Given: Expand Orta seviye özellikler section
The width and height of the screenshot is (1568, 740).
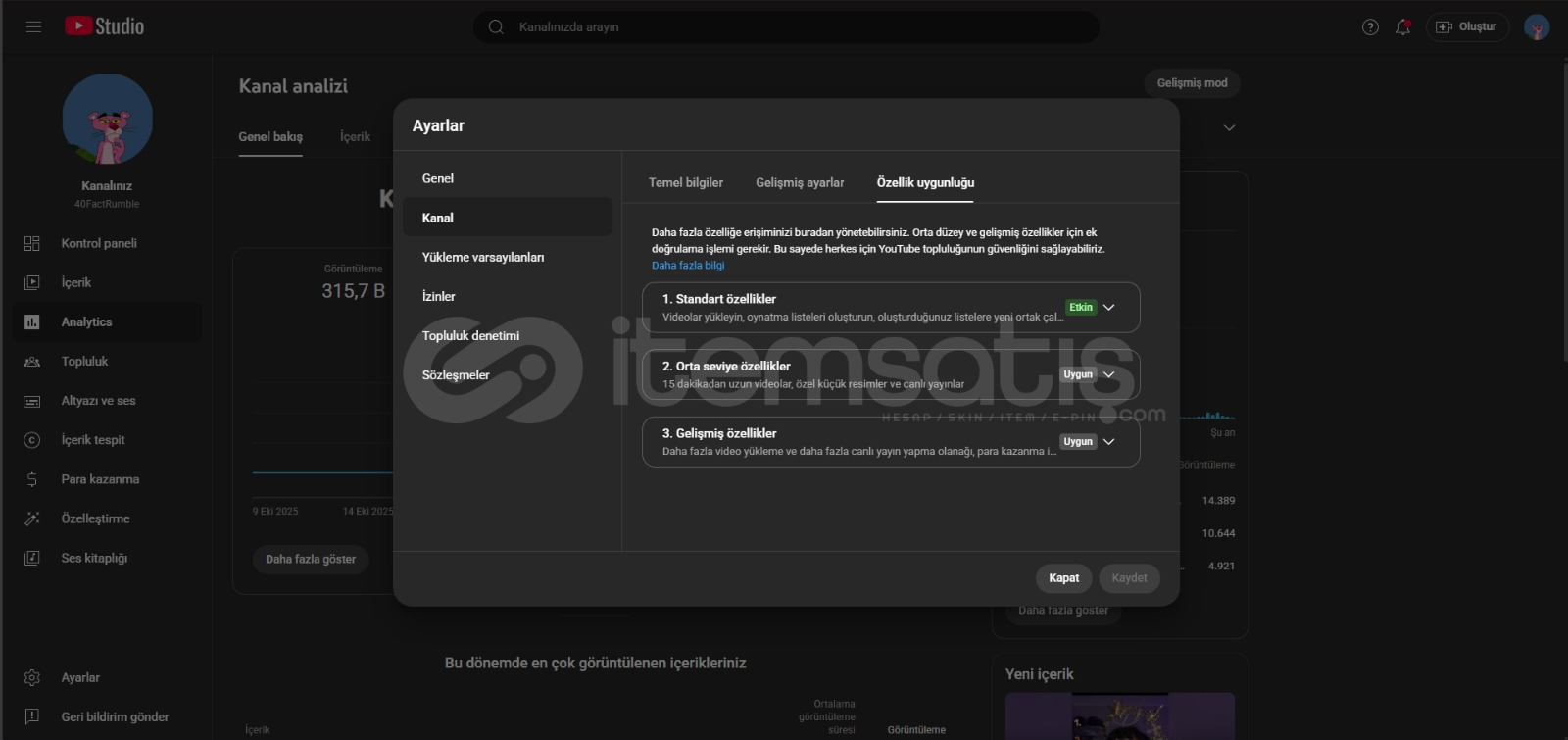Looking at the screenshot, I should pyautogui.click(x=1108, y=374).
